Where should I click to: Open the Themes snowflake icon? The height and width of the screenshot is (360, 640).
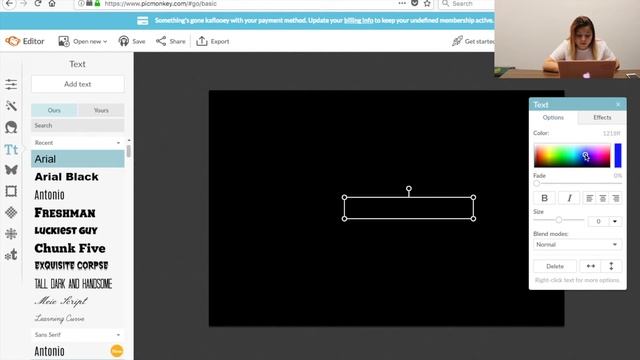tap(11, 233)
